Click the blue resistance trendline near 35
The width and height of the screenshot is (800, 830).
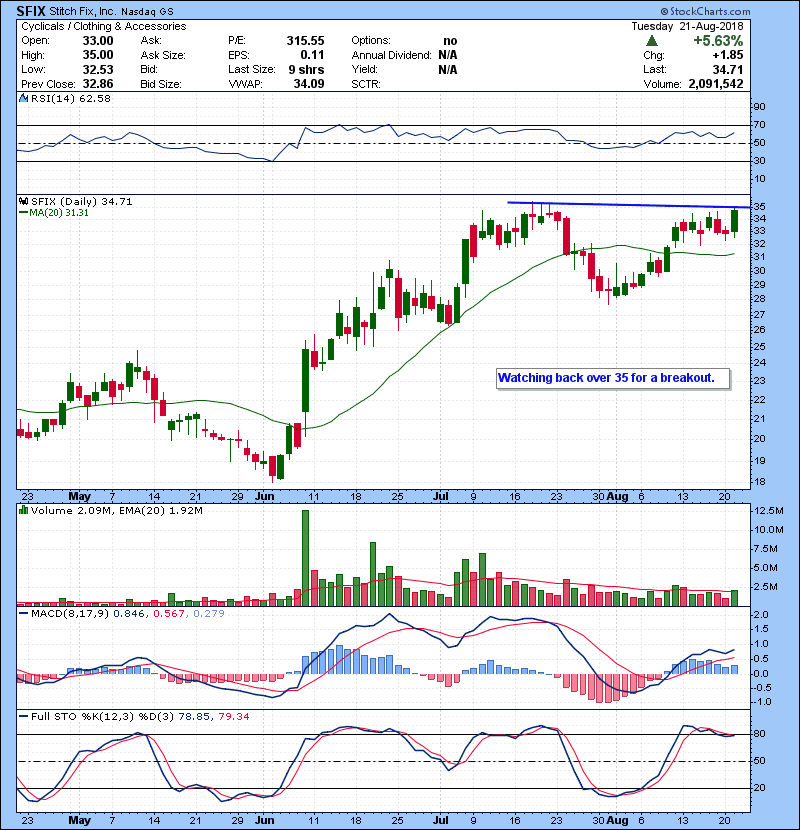628,205
